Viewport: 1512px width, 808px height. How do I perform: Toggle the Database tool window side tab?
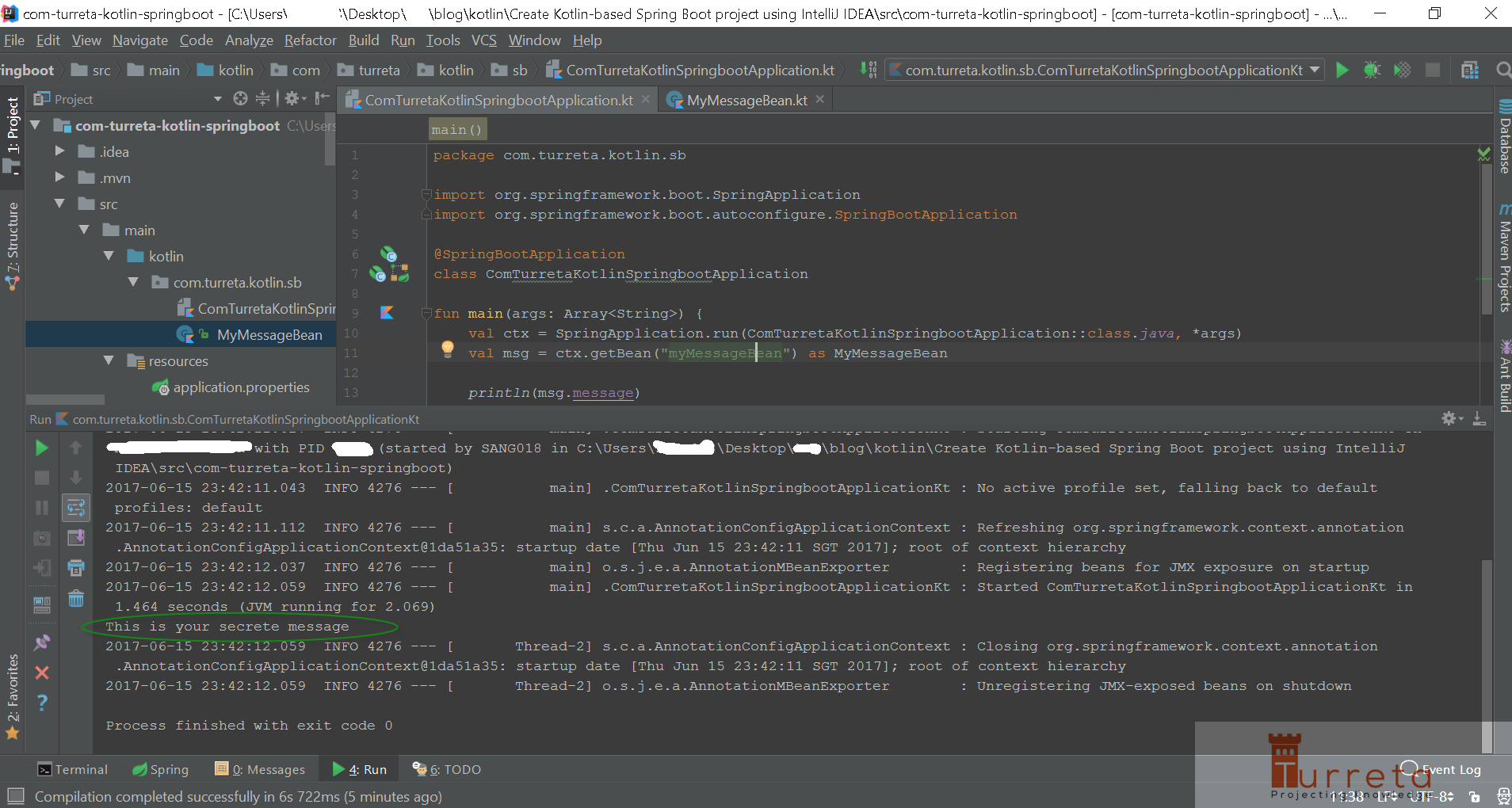point(1504,136)
